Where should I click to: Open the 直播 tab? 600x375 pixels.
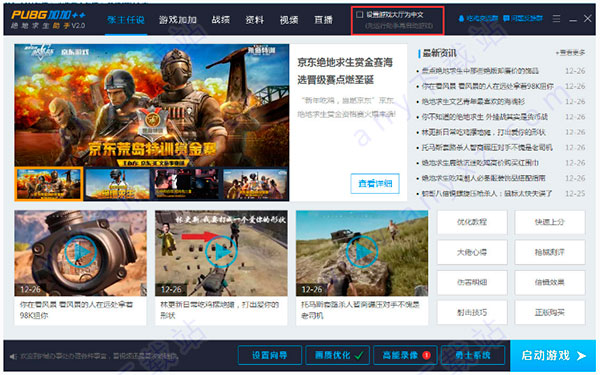pos(323,20)
